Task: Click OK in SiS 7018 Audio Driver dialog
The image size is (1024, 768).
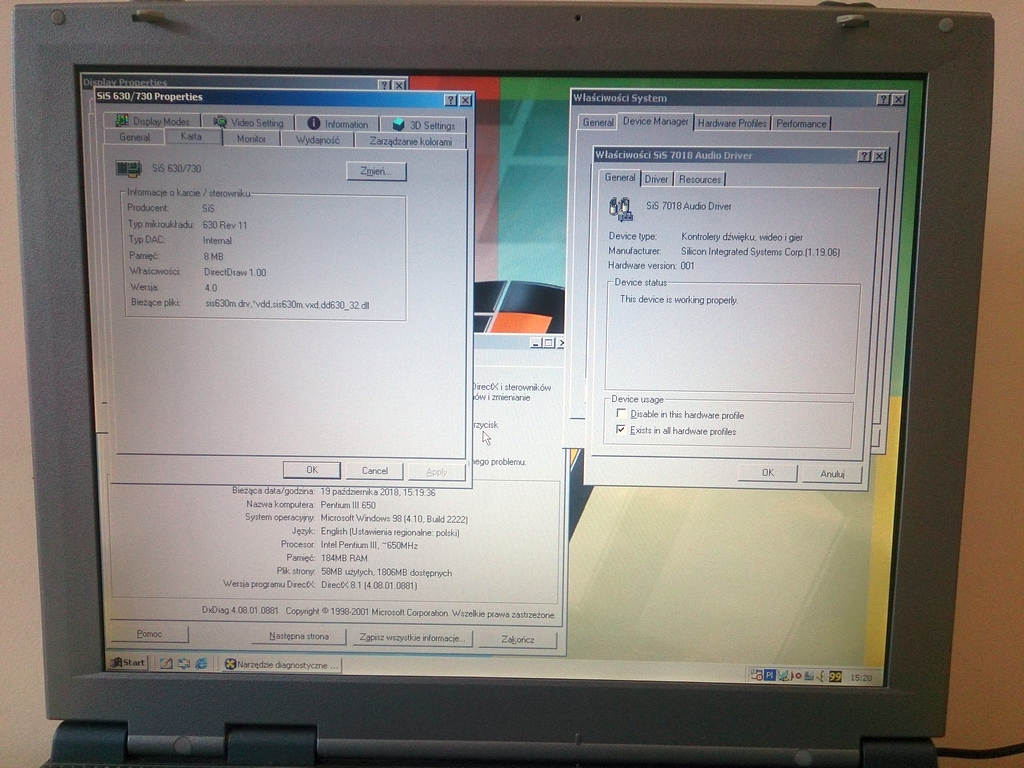Action: pos(767,472)
